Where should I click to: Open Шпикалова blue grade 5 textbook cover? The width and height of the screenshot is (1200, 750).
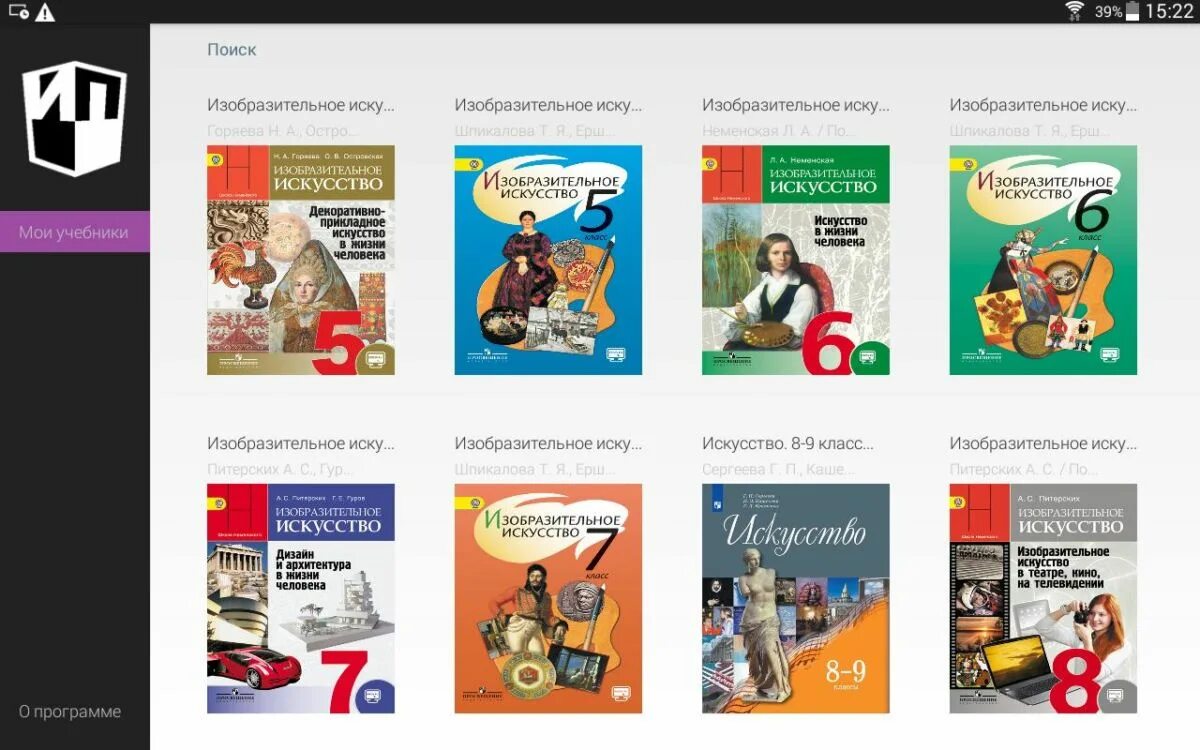(548, 260)
